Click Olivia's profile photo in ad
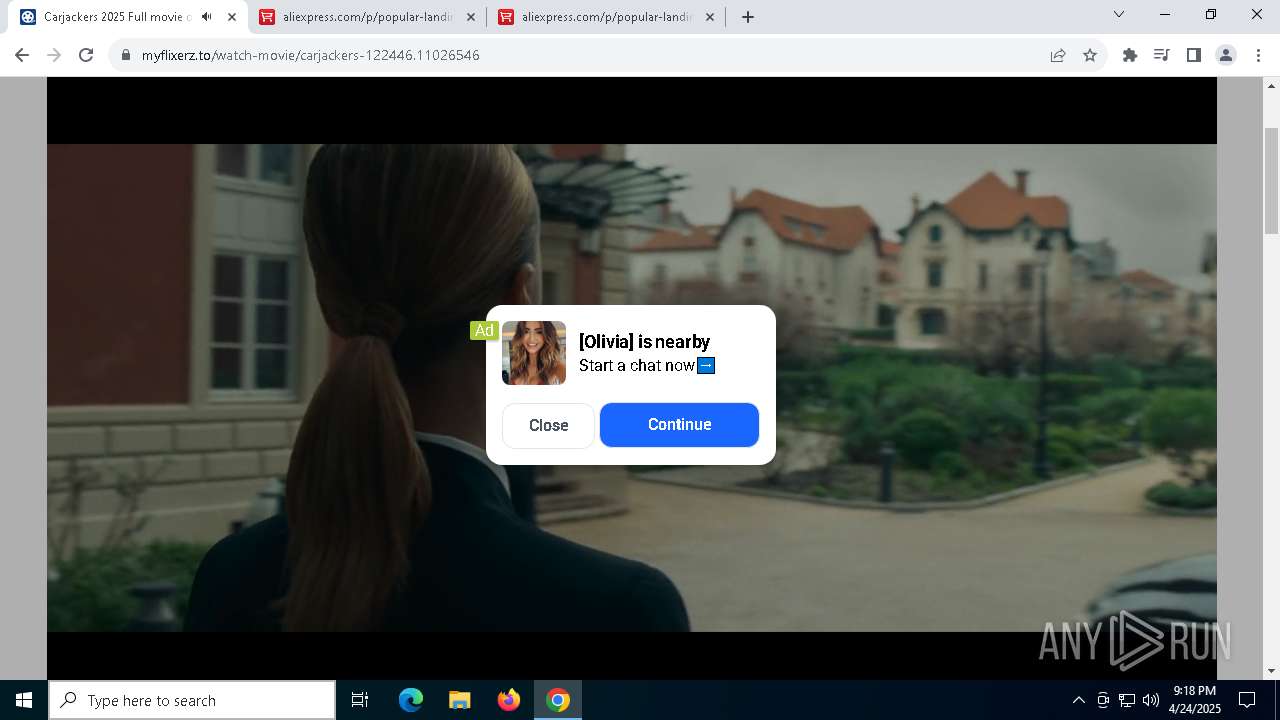This screenshot has width=1280, height=720. (534, 353)
